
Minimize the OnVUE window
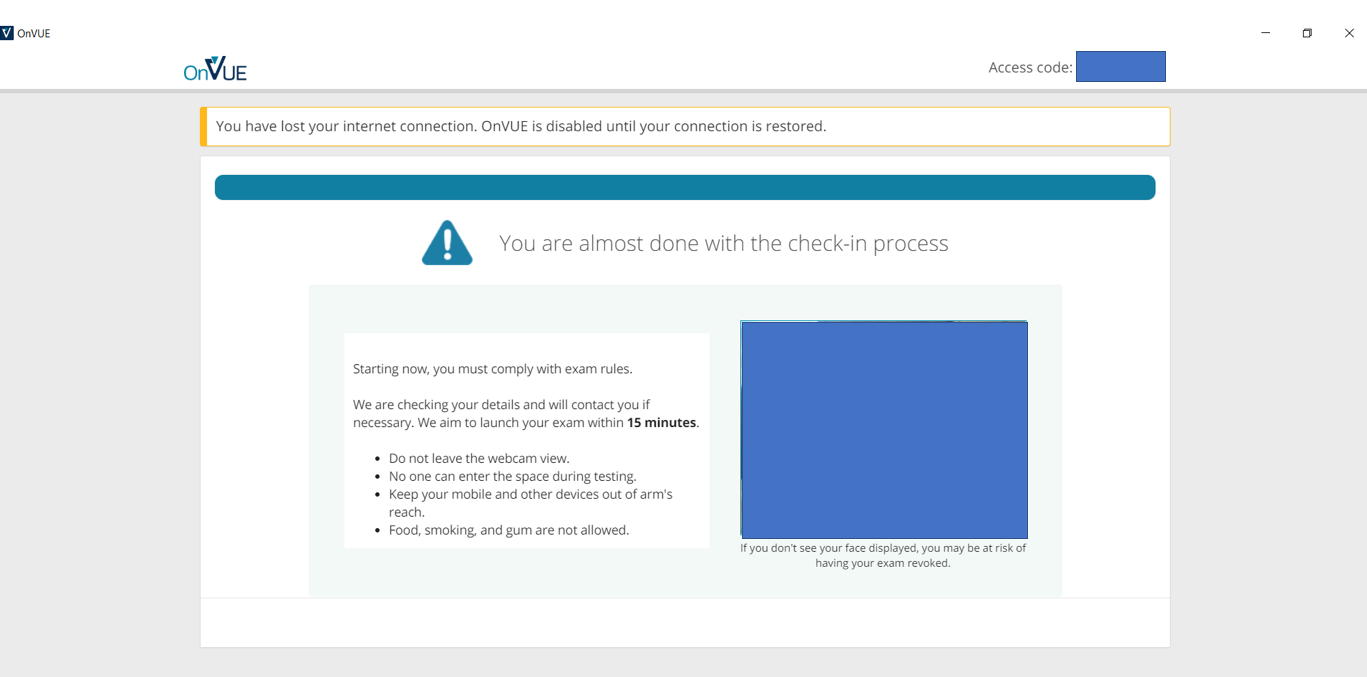(x=1265, y=33)
